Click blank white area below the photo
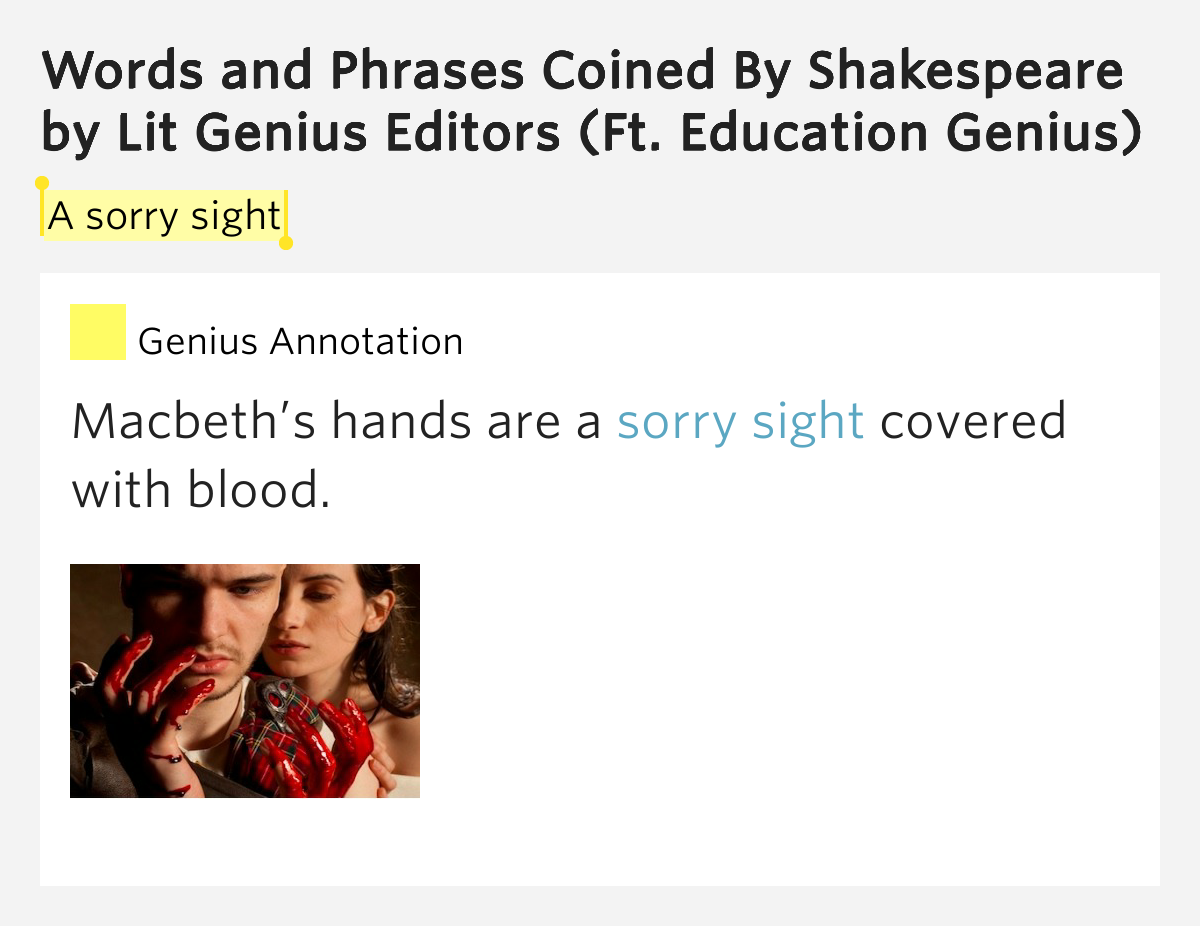Viewport: 1200px width, 926px height. pos(600,842)
